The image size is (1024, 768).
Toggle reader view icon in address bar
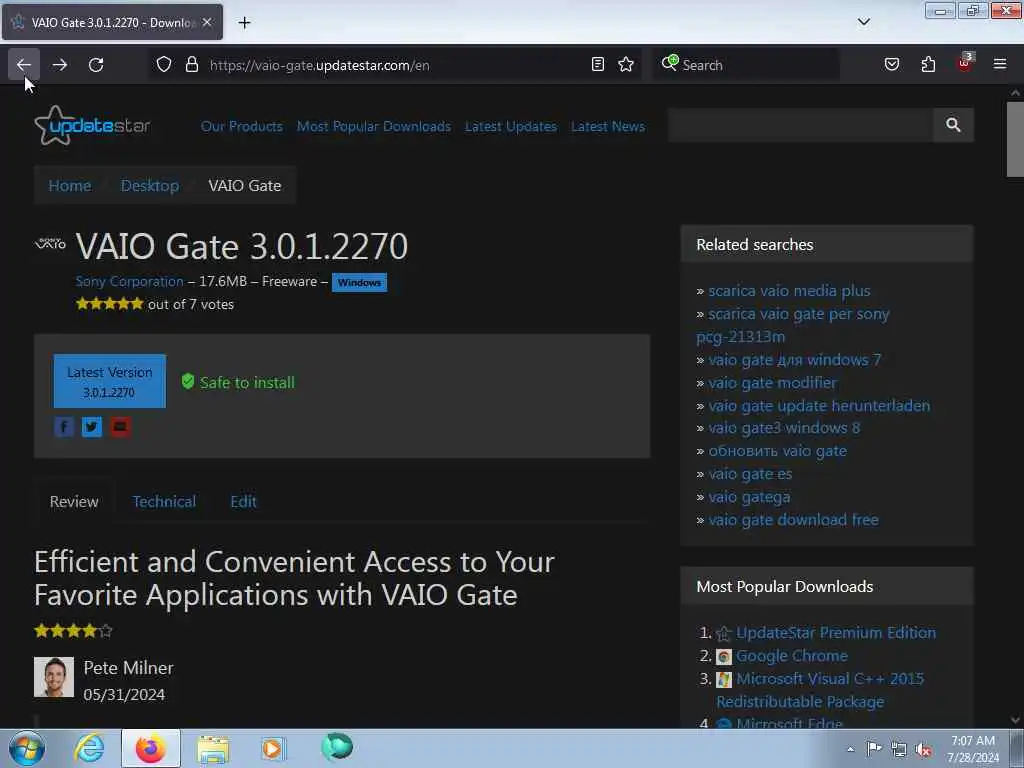(598, 64)
